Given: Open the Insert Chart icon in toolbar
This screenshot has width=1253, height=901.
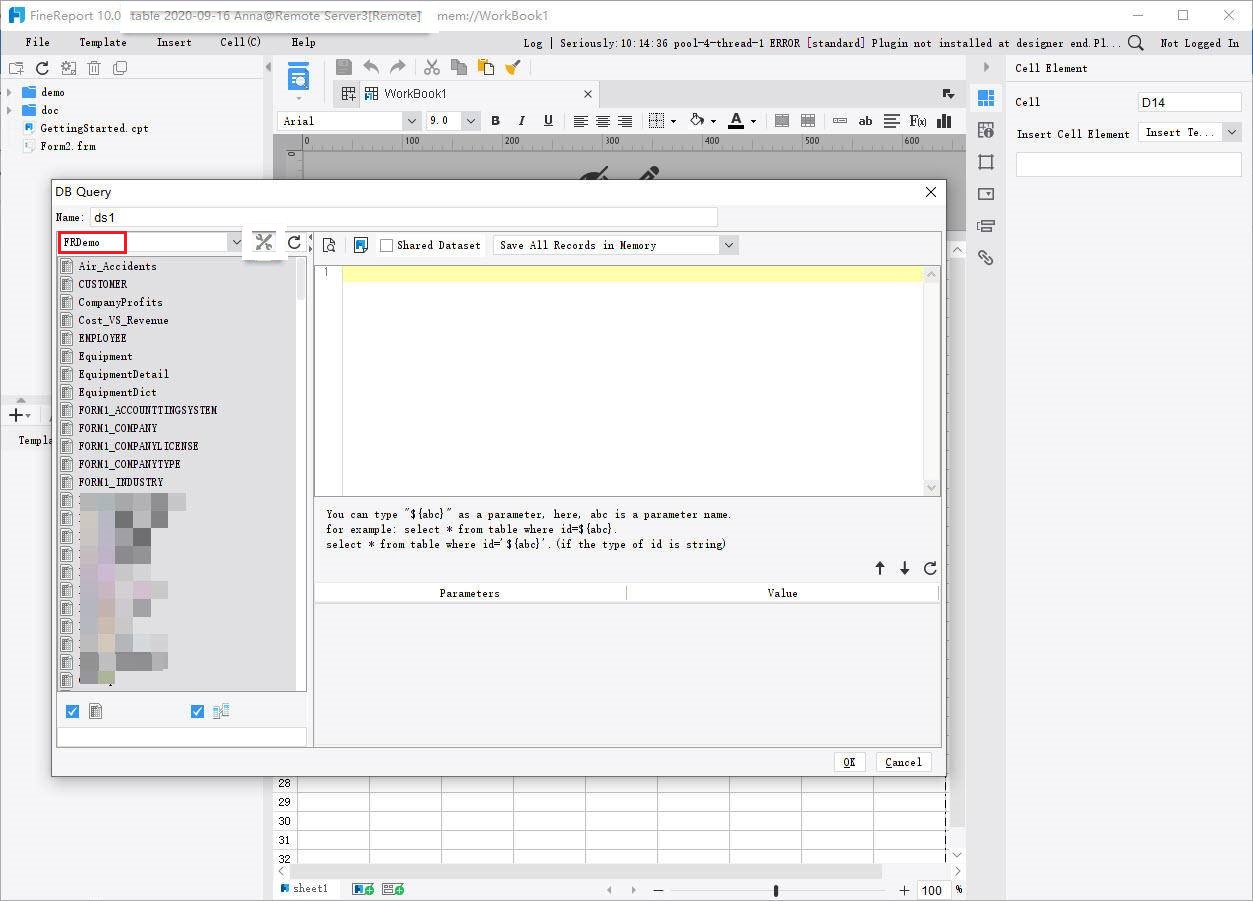Looking at the screenshot, I should pyautogui.click(x=942, y=120).
